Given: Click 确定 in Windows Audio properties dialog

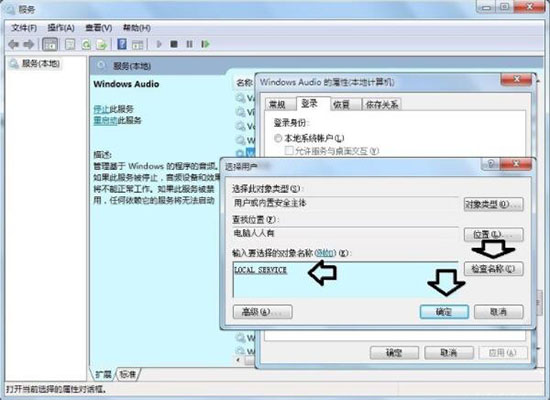Looking at the screenshot, I should coord(394,353).
